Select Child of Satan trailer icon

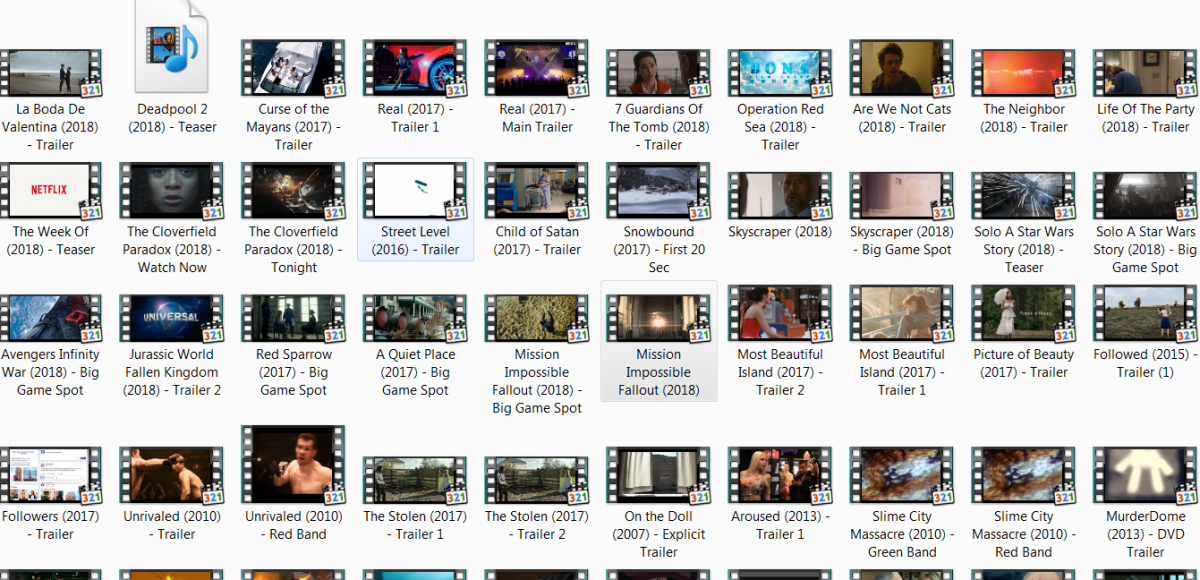[x=538, y=191]
